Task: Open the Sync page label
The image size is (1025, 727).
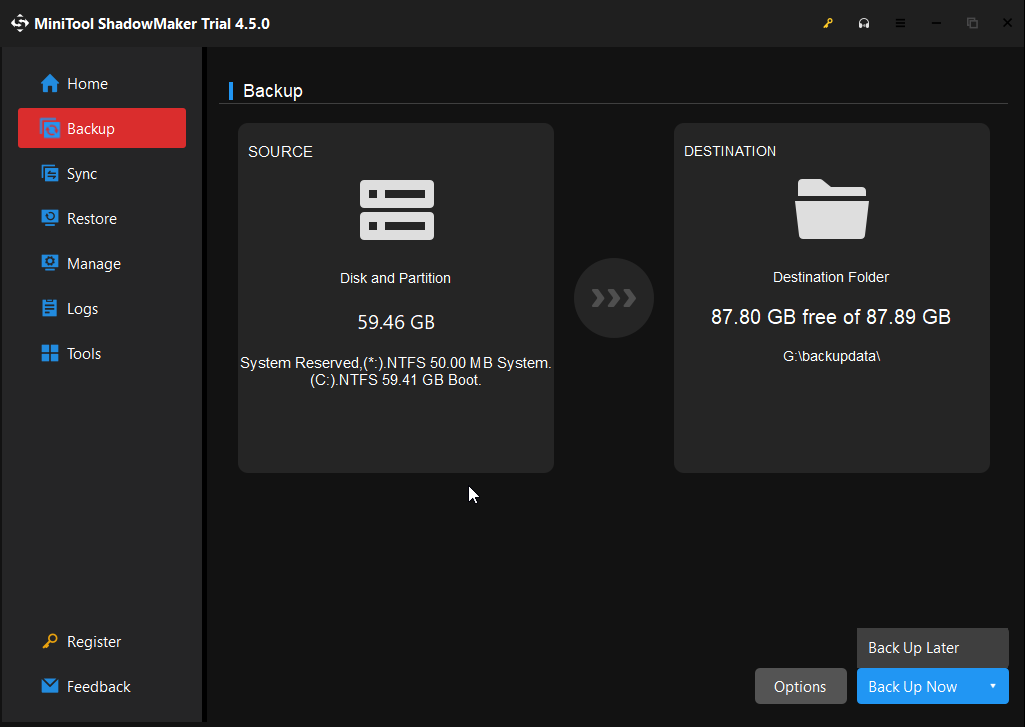Action: (x=82, y=174)
